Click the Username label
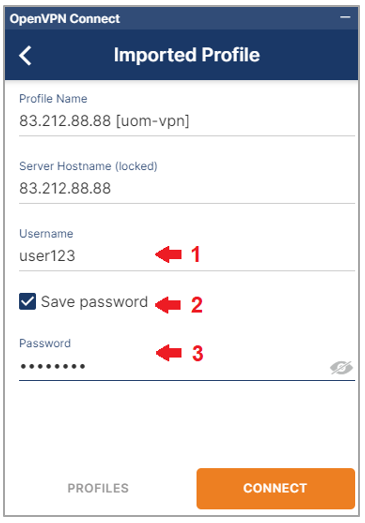365x523 pixels. pos(46,233)
